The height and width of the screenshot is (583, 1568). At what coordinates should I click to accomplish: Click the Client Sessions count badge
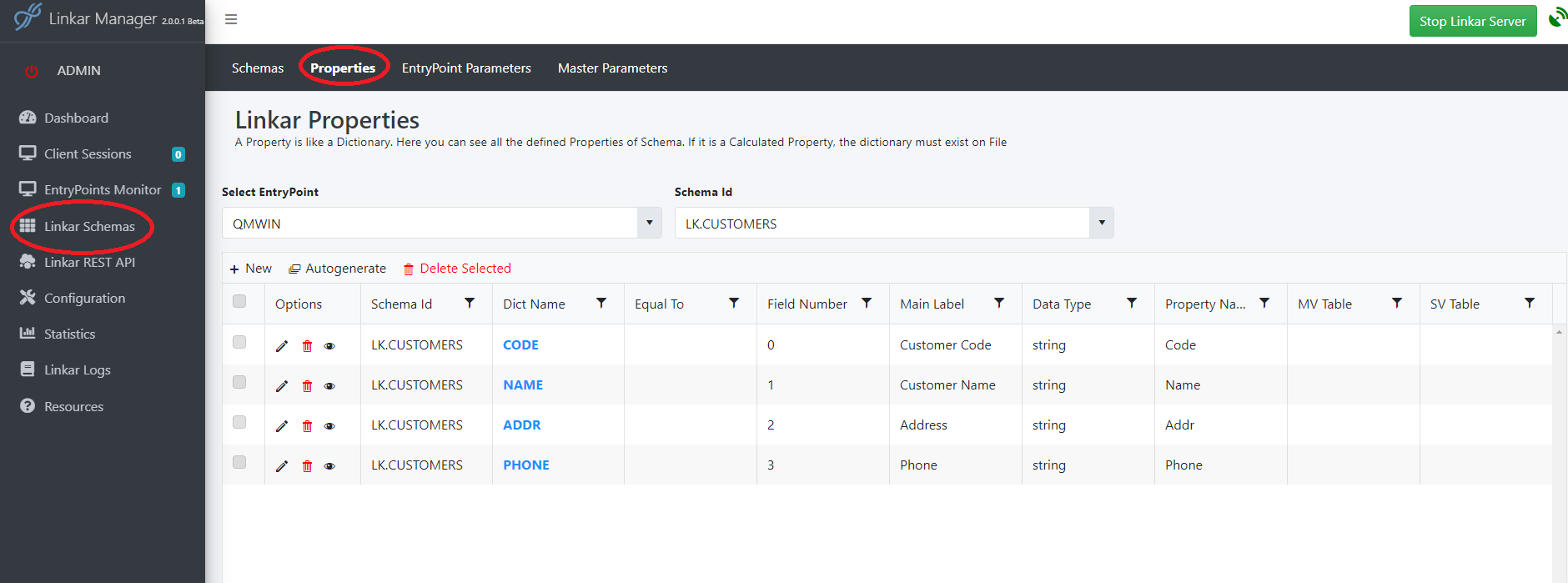(x=178, y=154)
